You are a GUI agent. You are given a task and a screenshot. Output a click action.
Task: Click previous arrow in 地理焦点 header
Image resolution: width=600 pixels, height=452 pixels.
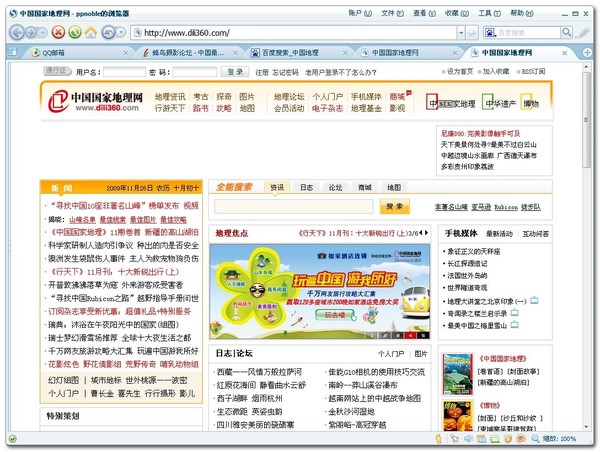421,233
